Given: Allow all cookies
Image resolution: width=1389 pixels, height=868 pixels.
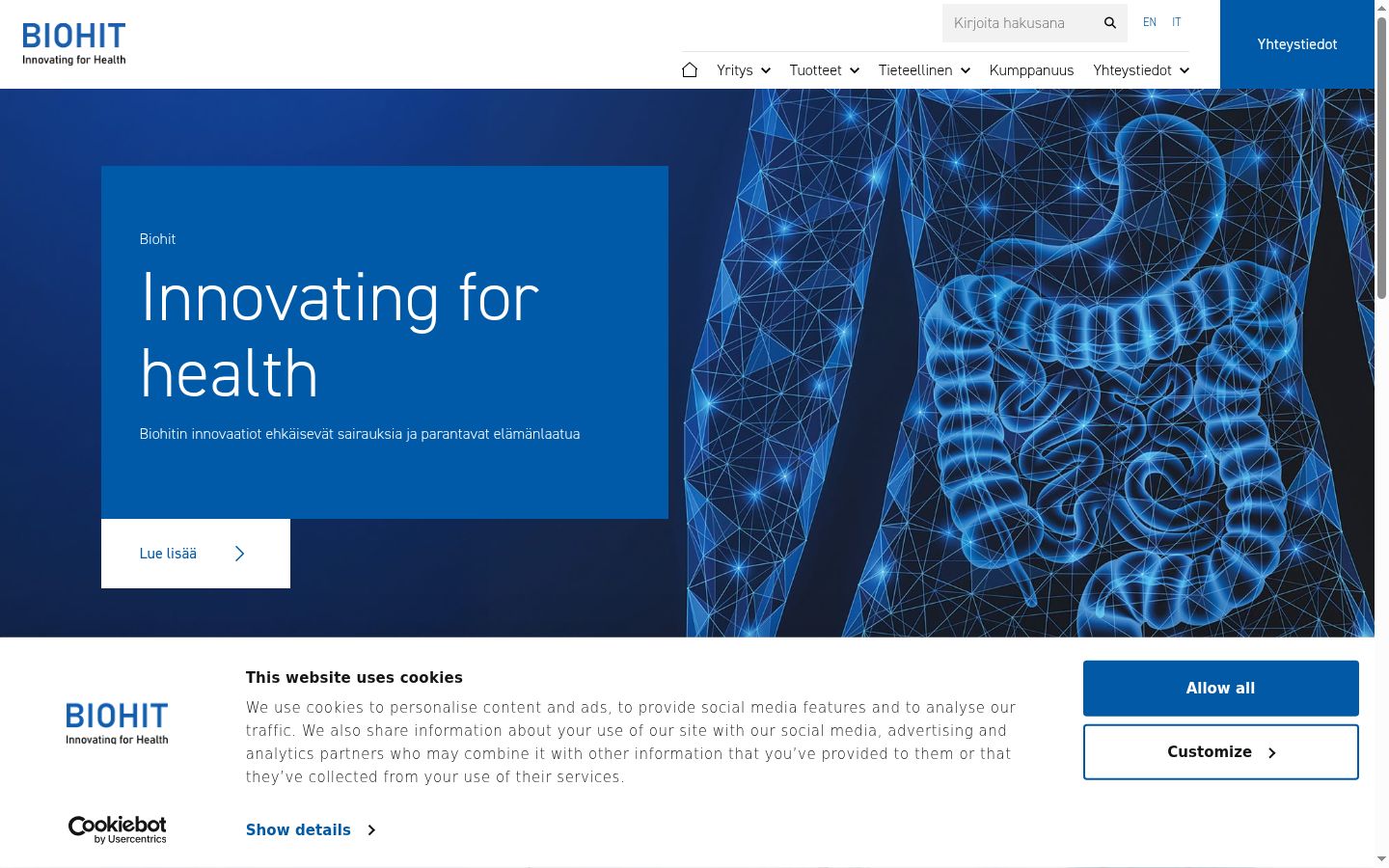Looking at the screenshot, I should 1221,689.
